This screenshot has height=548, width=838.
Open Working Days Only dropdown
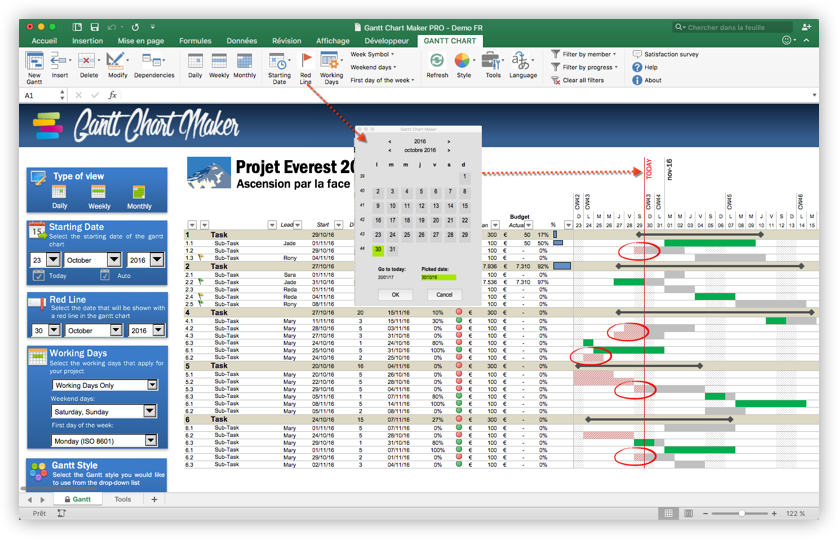click(x=152, y=385)
